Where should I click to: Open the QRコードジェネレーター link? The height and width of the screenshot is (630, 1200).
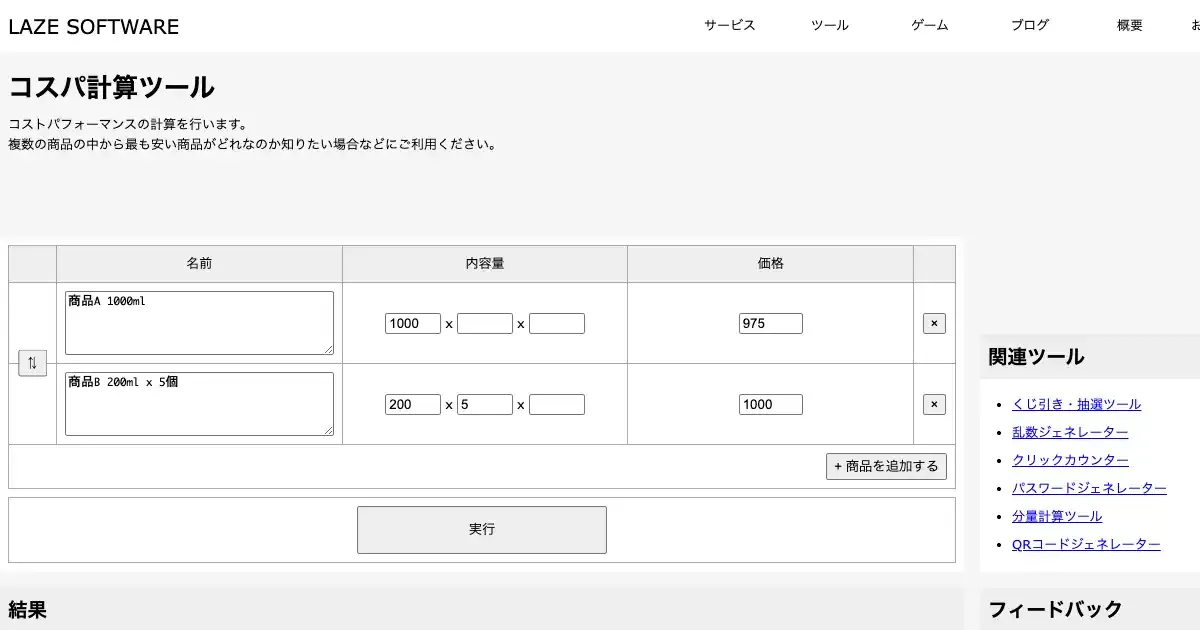click(1086, 544)
